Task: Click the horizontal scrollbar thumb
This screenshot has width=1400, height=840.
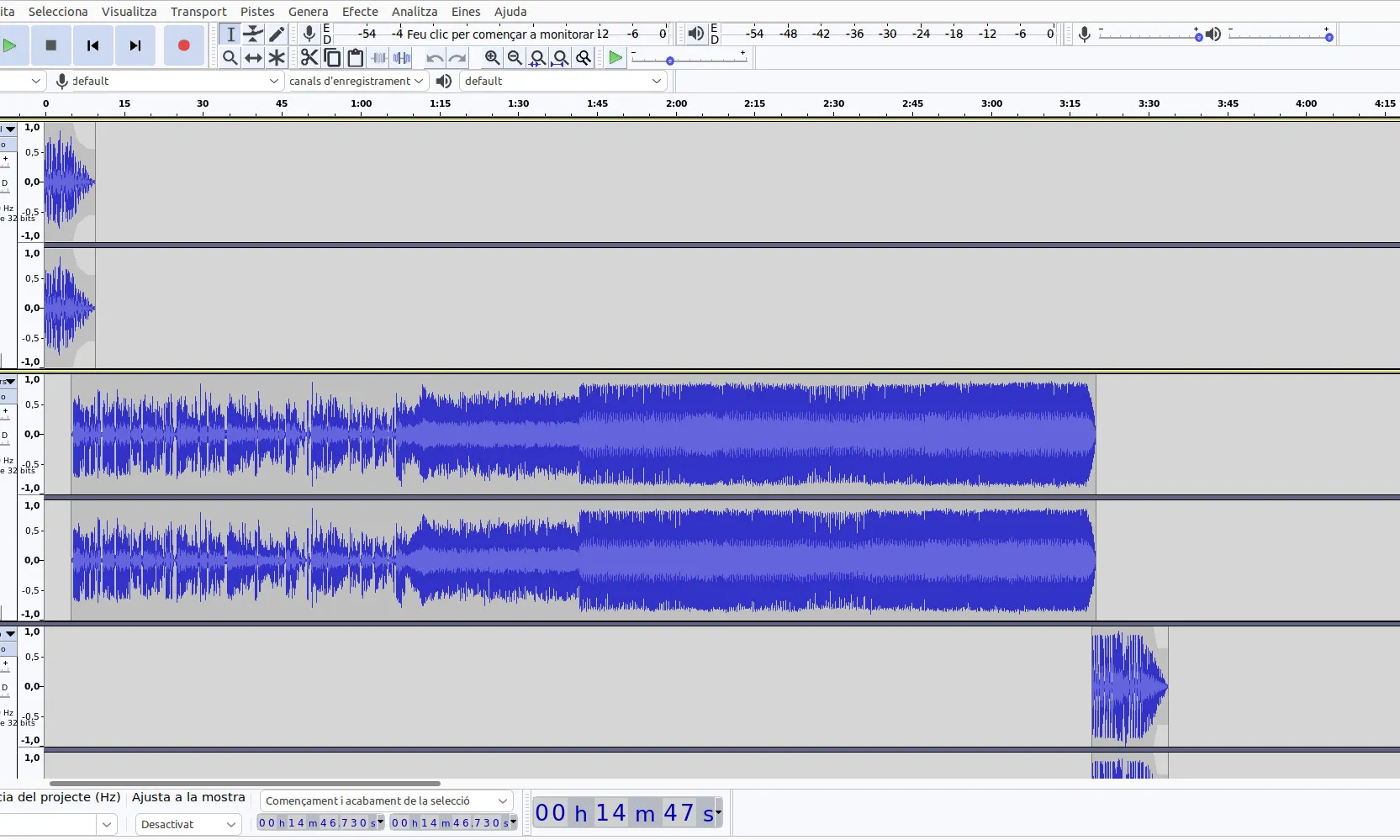Action: (x=245, y=784)
